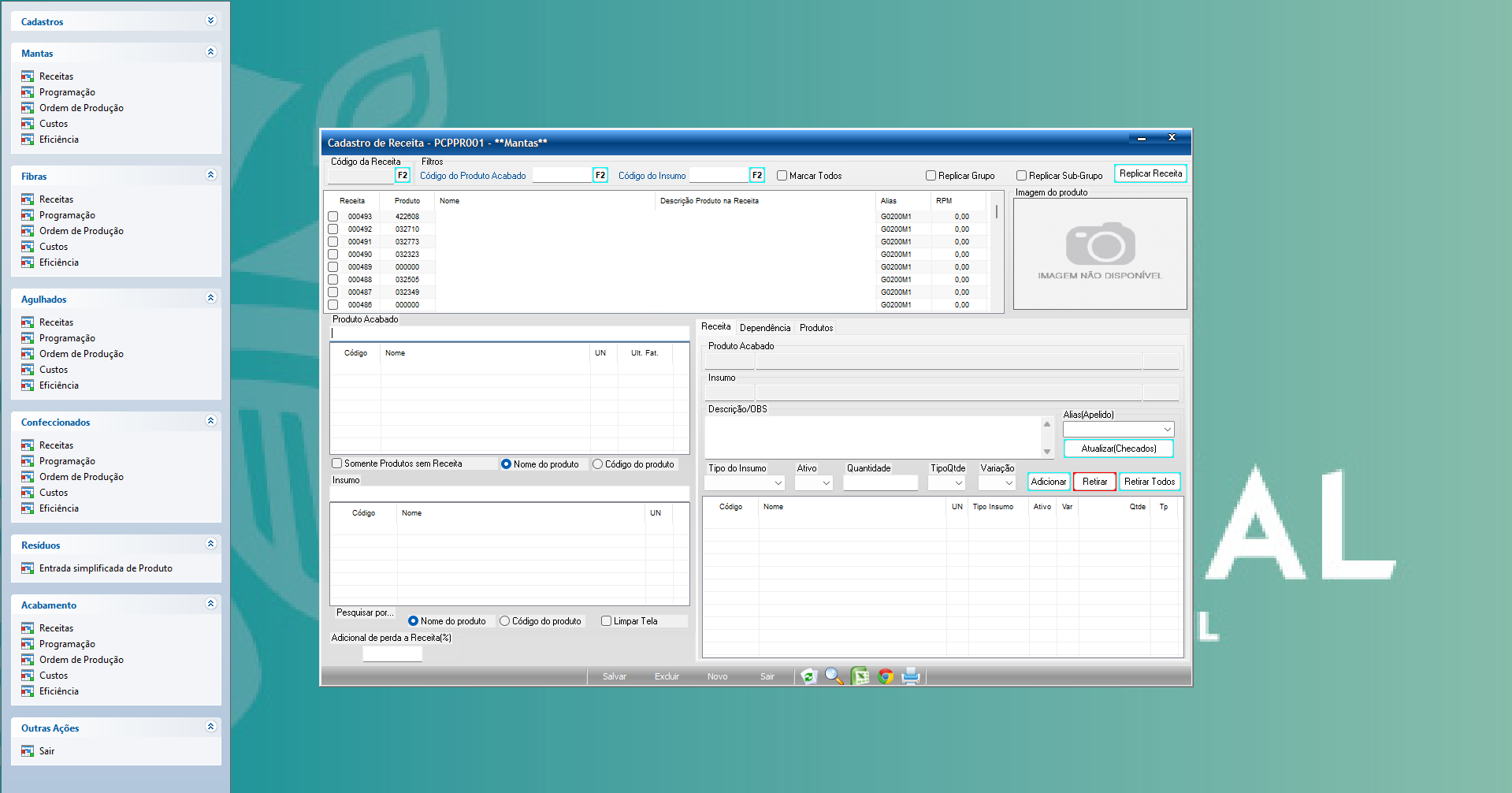
Task: Collapse the Fibras sidebar section
Action: click(210, 175)
